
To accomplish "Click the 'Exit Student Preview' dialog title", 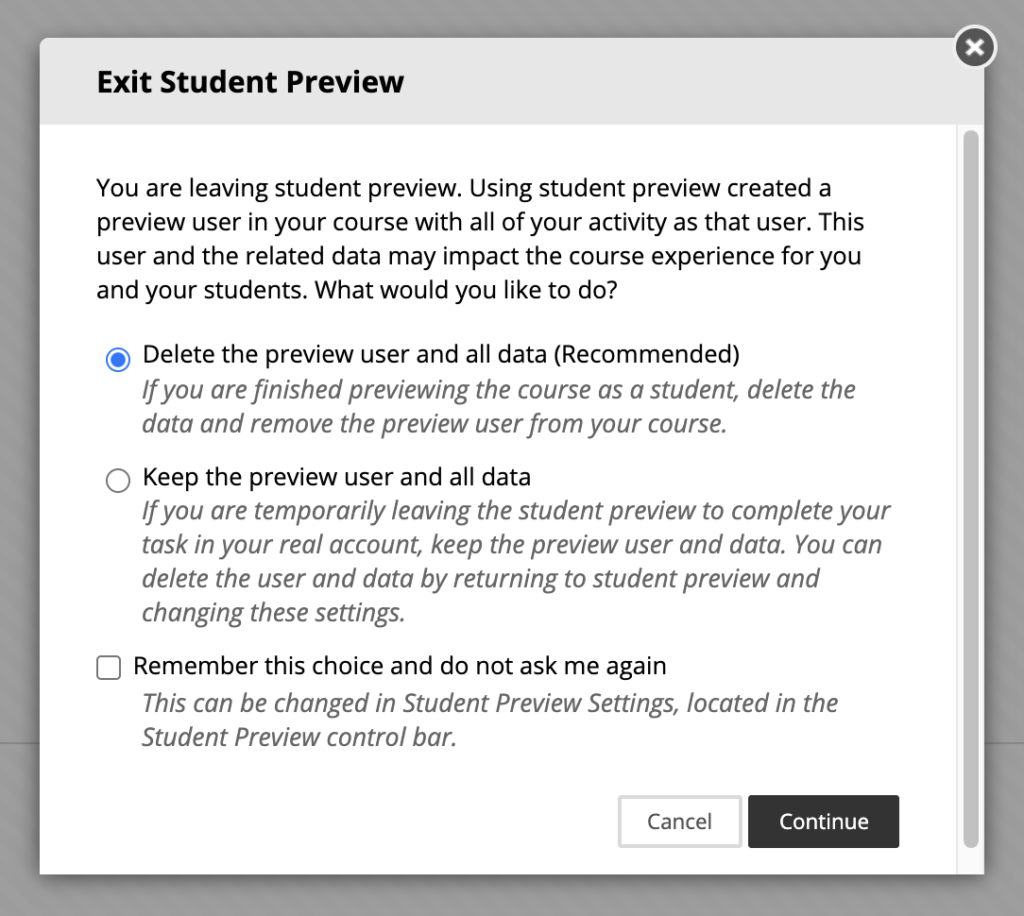I will [x=250, y=82].
